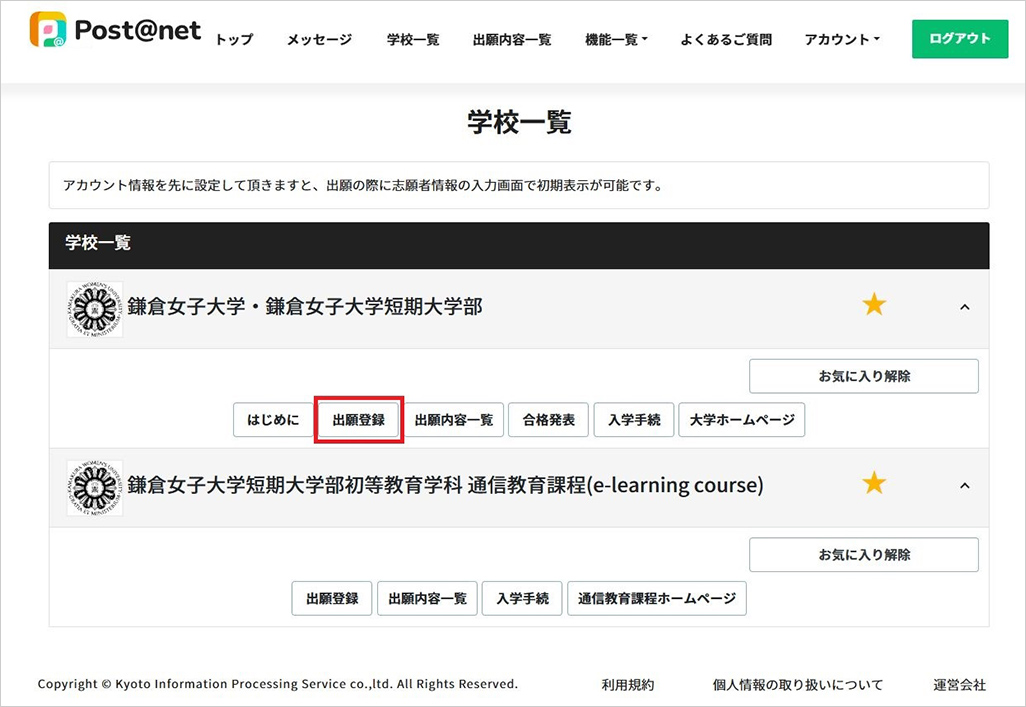Open 出願内容一覧 in the top navigation

pos(512,39)
